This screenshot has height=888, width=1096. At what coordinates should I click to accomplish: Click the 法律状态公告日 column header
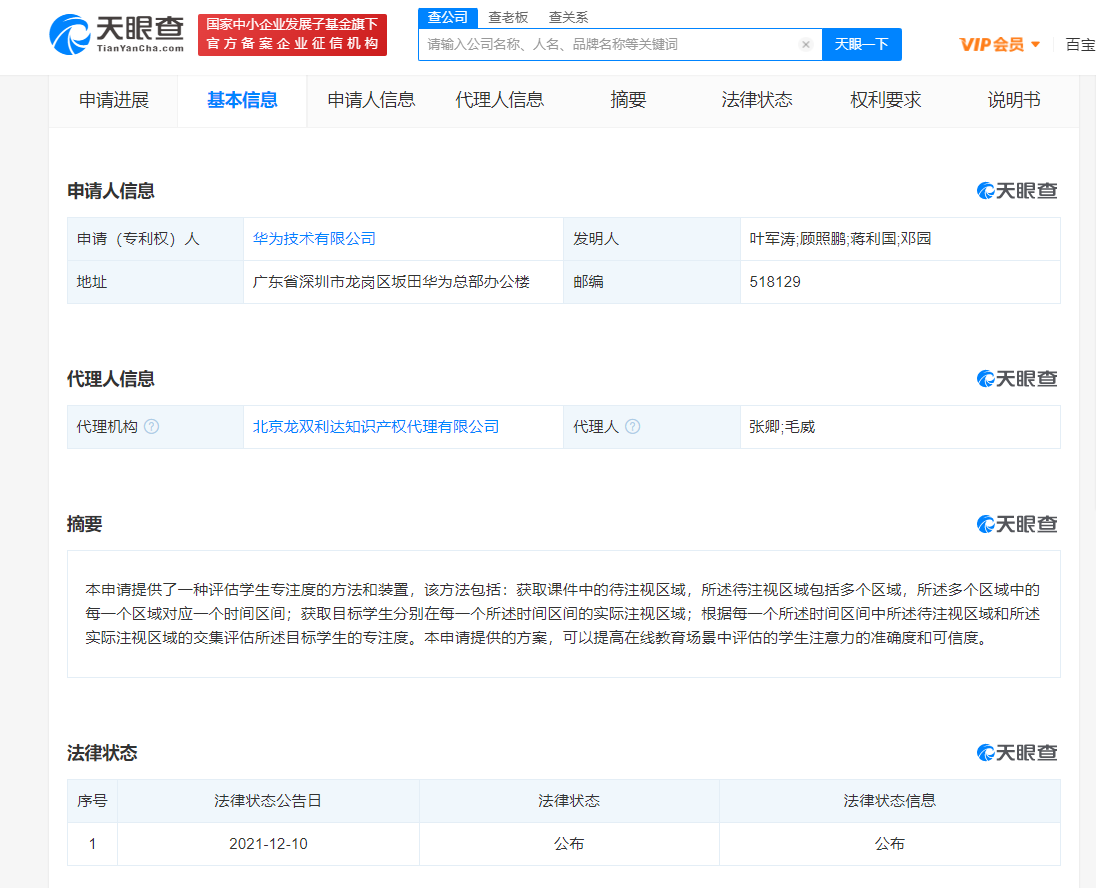click(x=268, y=801)
